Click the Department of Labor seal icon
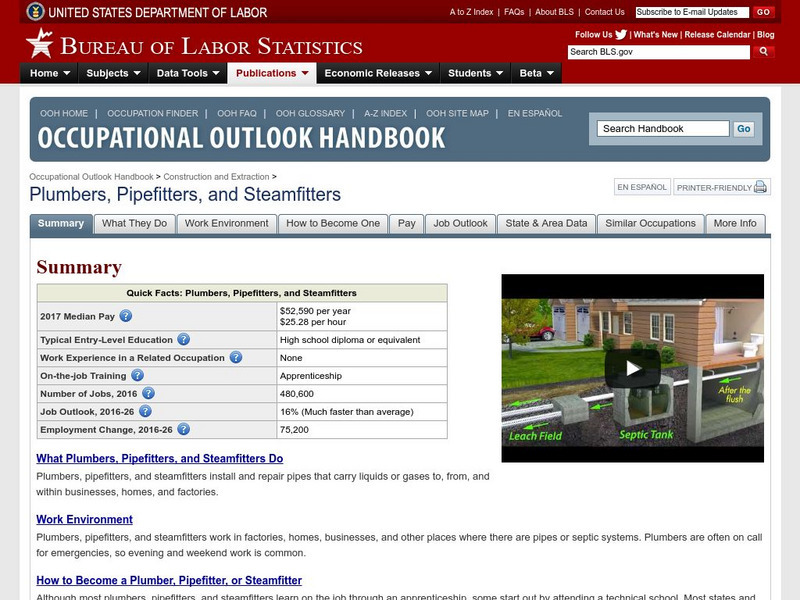This screenshot has width=800, height=600. (x=35, y=11)
